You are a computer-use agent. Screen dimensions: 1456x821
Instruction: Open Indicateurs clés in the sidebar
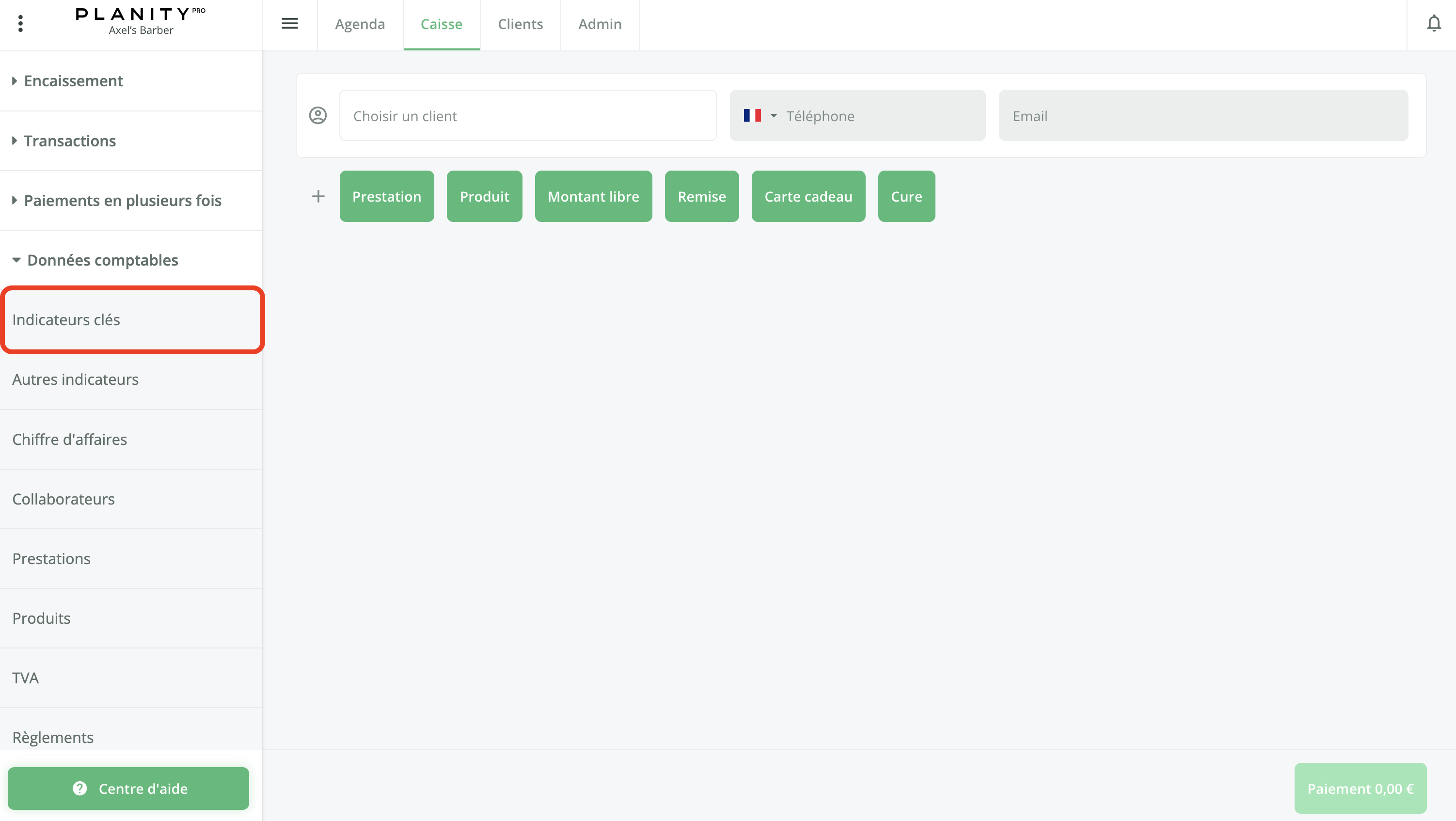[66, 319]
